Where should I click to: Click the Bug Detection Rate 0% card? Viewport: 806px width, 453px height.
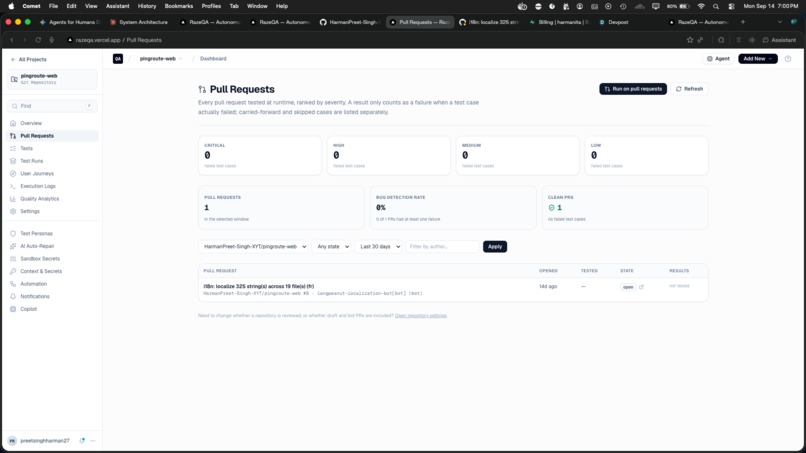pyautogui.click(x=453, y=208)
